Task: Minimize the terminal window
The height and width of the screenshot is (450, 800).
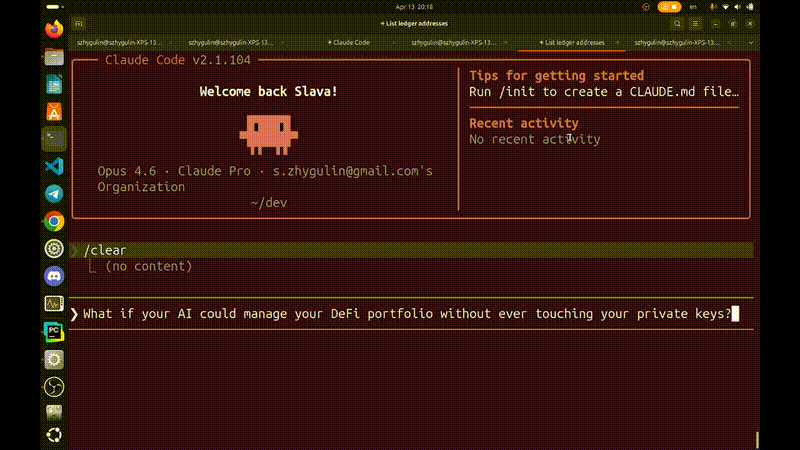Action: [715, 23]
